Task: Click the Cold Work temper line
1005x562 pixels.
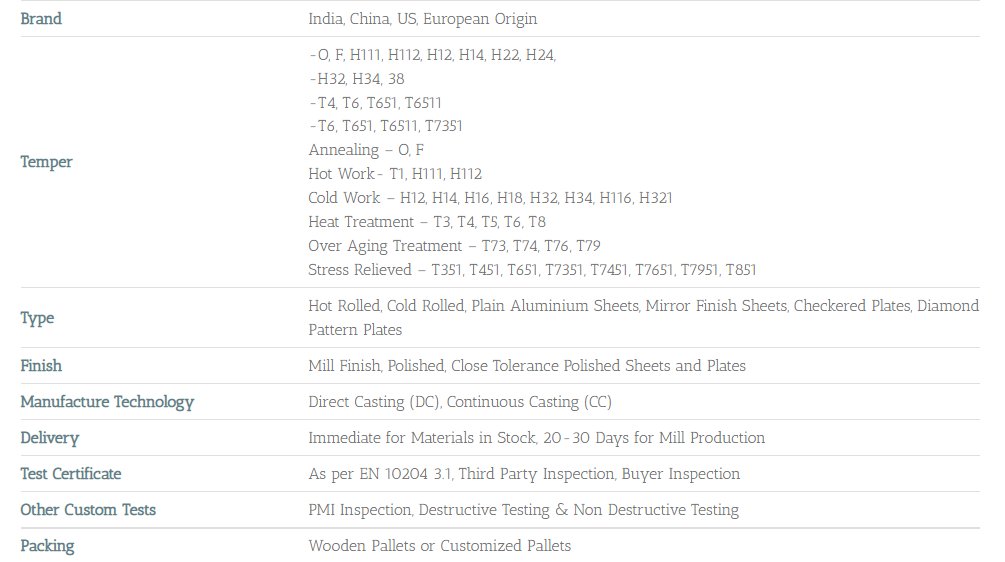Action: [x=490, y=198]
